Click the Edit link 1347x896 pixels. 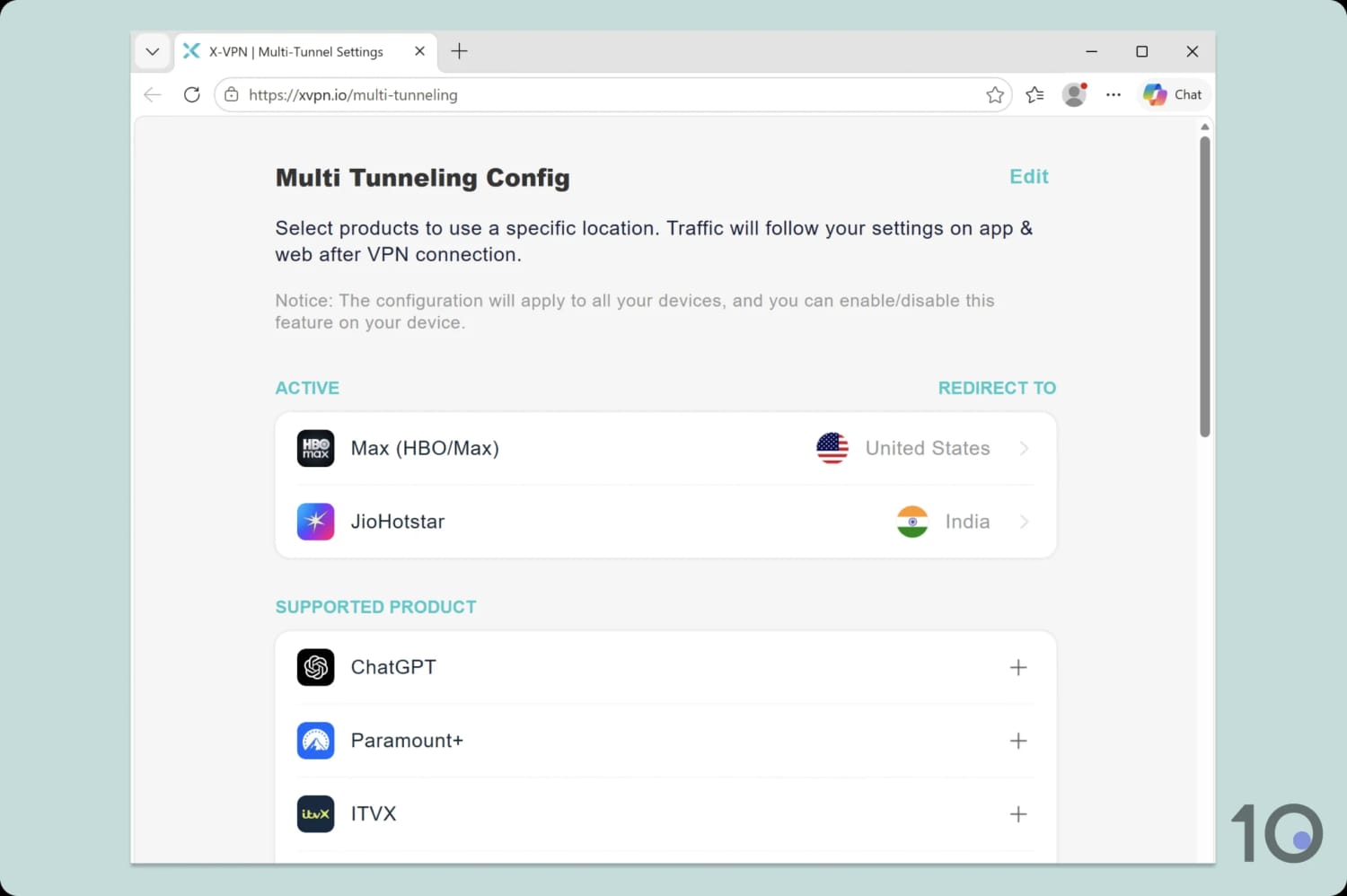point(1029,176)
